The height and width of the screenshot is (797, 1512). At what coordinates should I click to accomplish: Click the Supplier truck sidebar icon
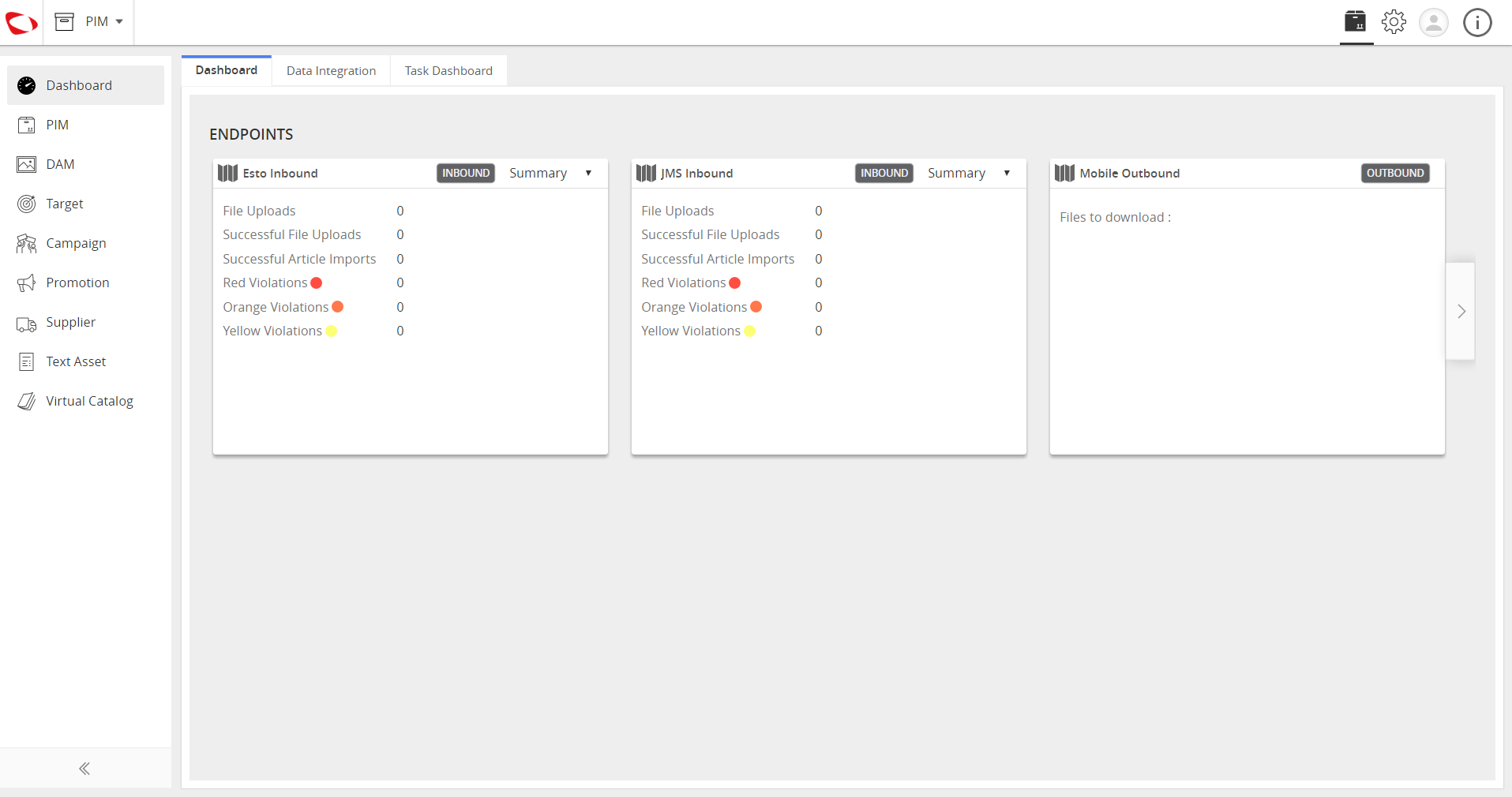coord(26,324)
